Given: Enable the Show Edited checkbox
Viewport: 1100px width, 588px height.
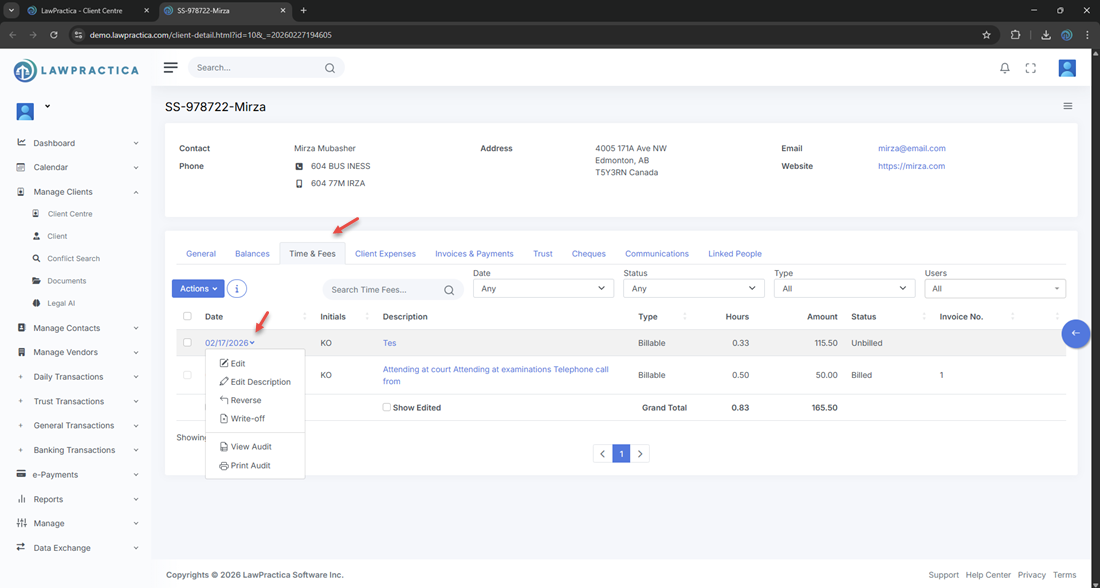Looking at the screenshot, I should 387,408.
